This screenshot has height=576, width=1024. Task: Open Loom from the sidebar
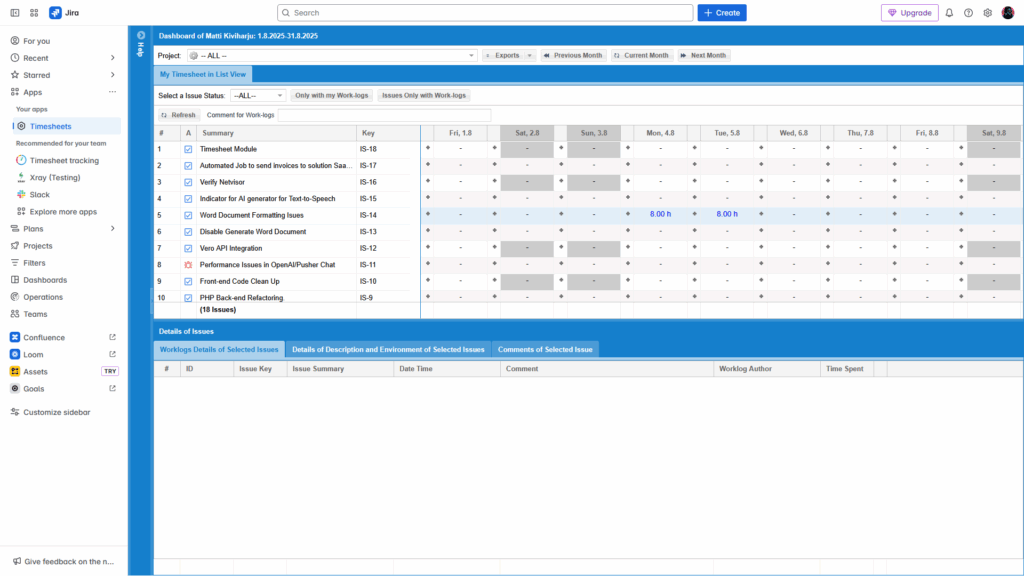tap(33, 354)
